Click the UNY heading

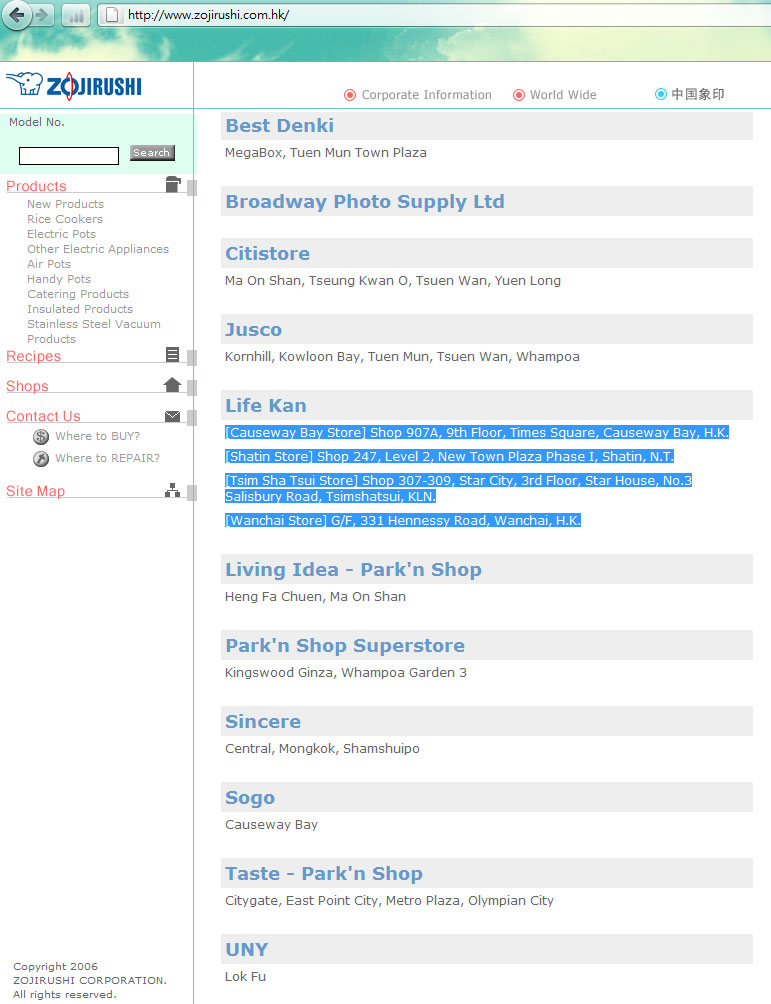[247, 950]
